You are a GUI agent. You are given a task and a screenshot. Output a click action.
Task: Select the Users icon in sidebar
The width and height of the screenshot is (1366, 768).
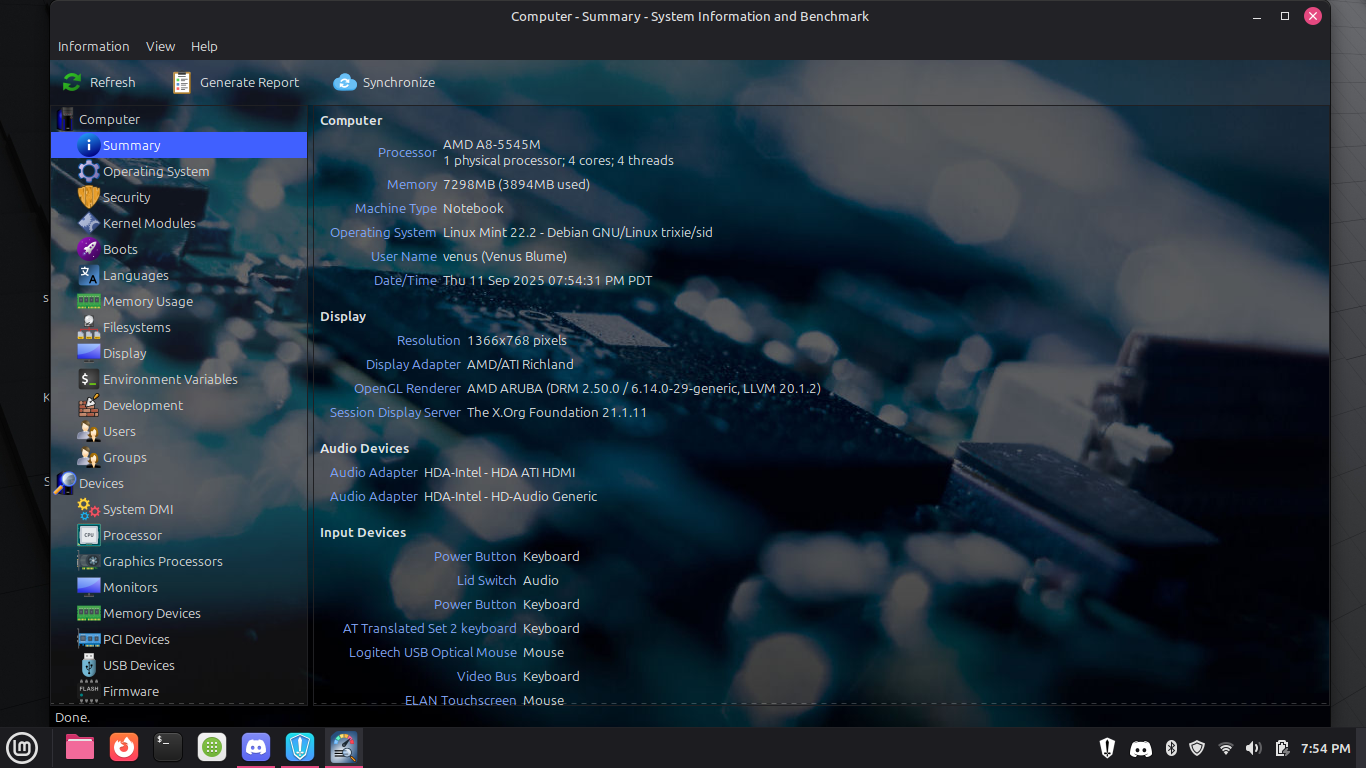89,431
